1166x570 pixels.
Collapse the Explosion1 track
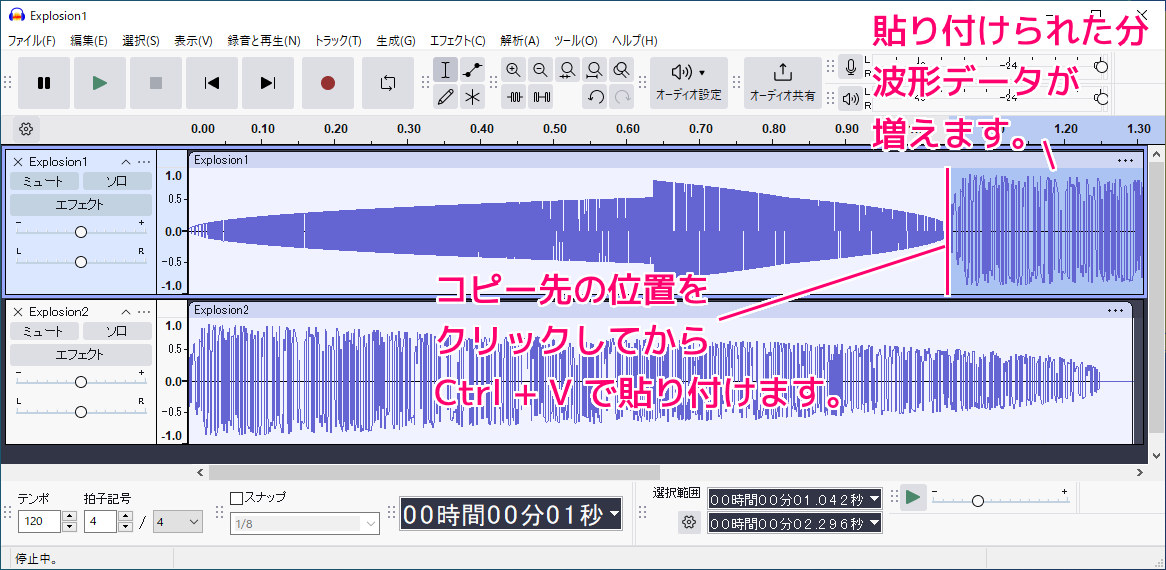click(126, 162)
